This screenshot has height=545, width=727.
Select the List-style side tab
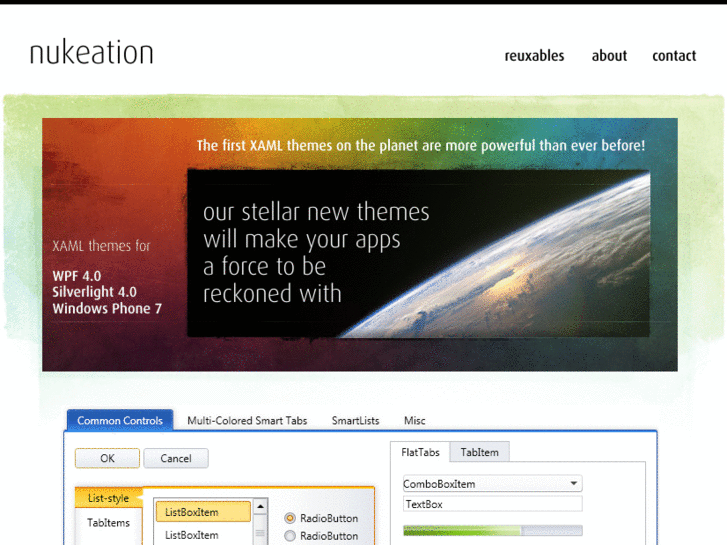[x=108, y=498]
